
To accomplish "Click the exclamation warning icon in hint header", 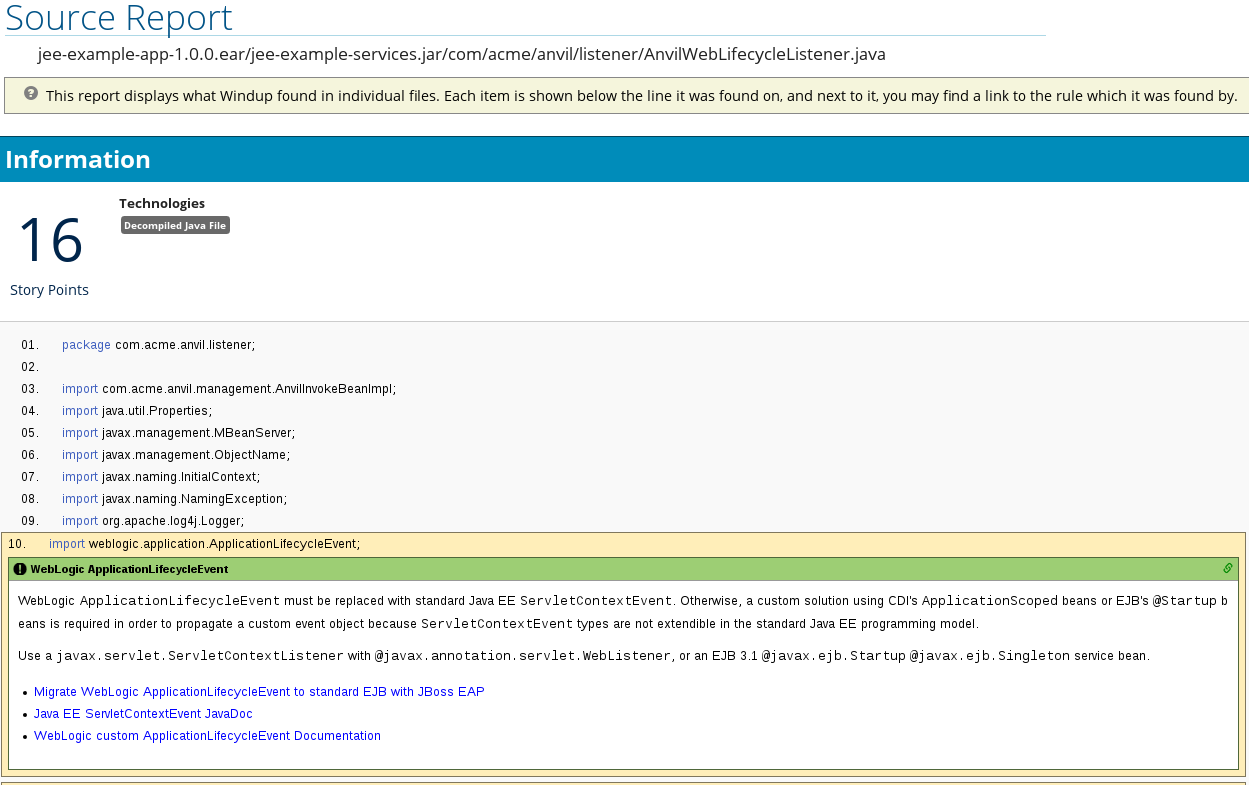I will [x=20, y=569].
